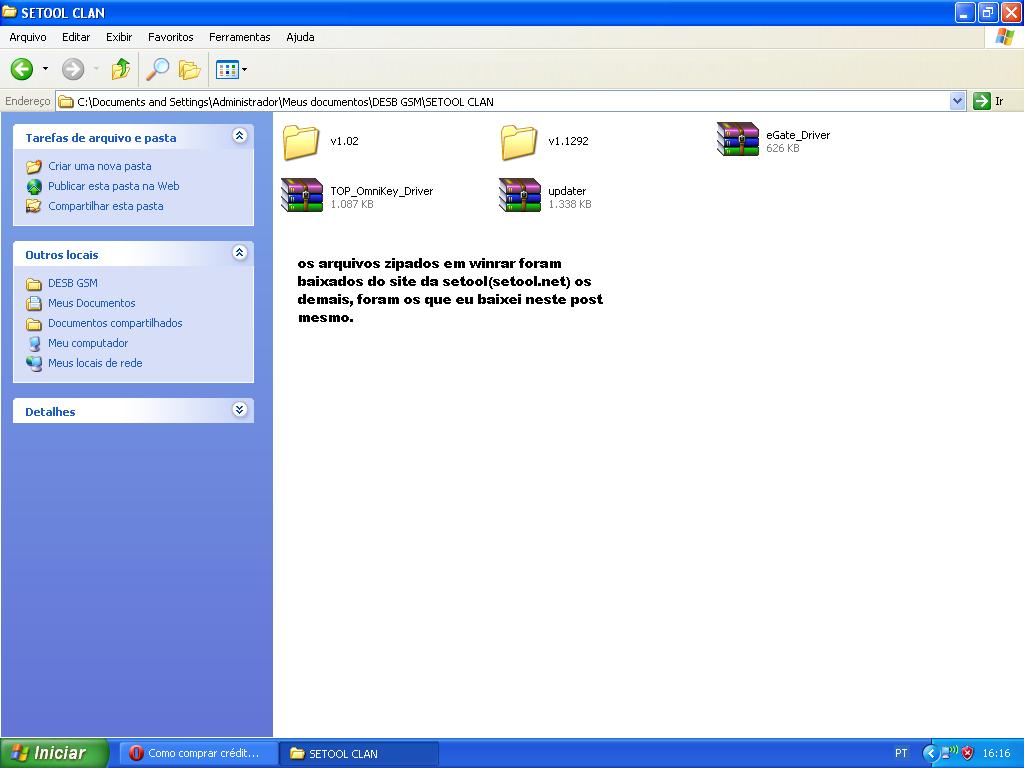Open Meus locais de rede link

tap(95, 363)
